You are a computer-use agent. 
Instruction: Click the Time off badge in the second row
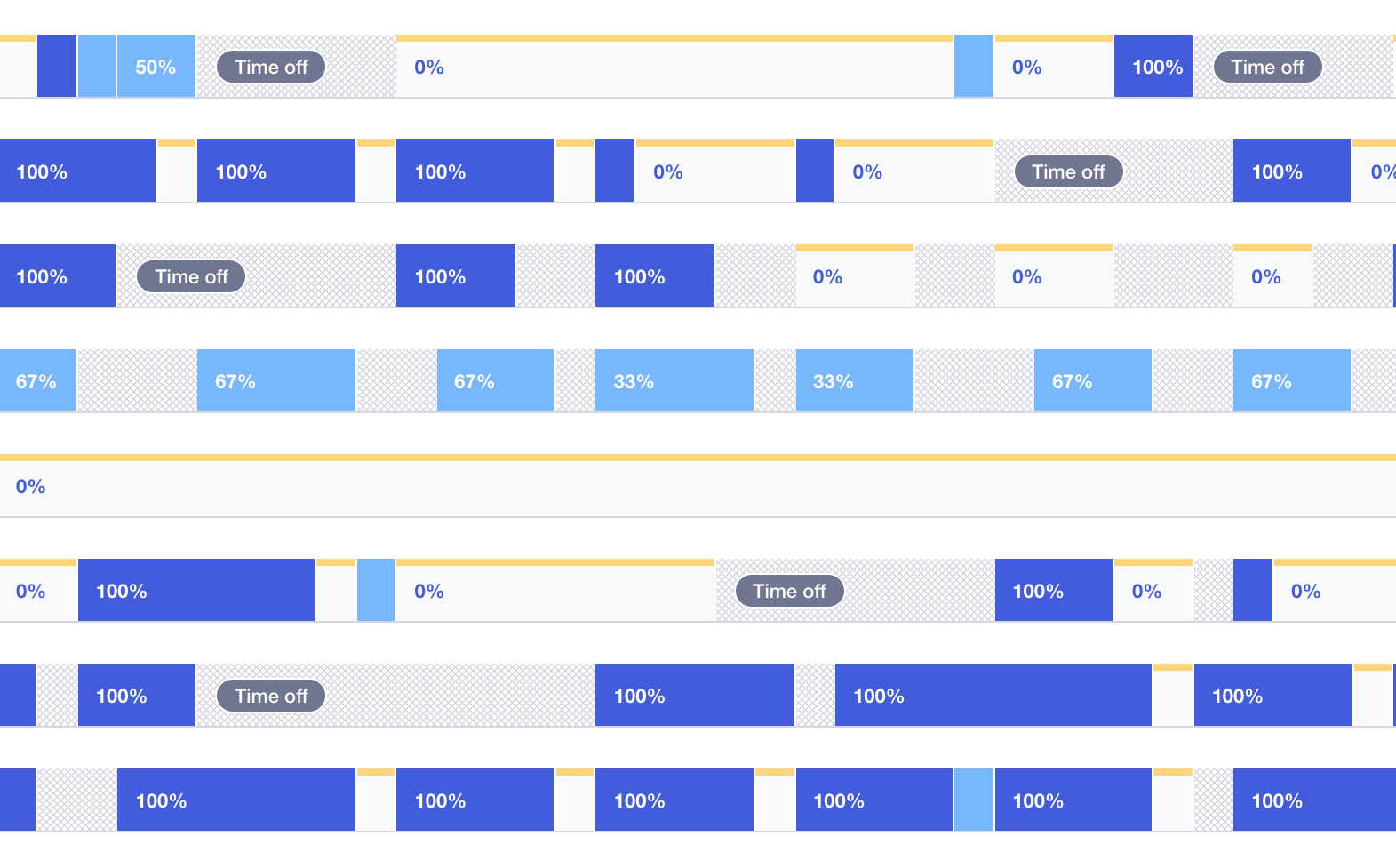pyautogui.click(x=1068, y=172)
